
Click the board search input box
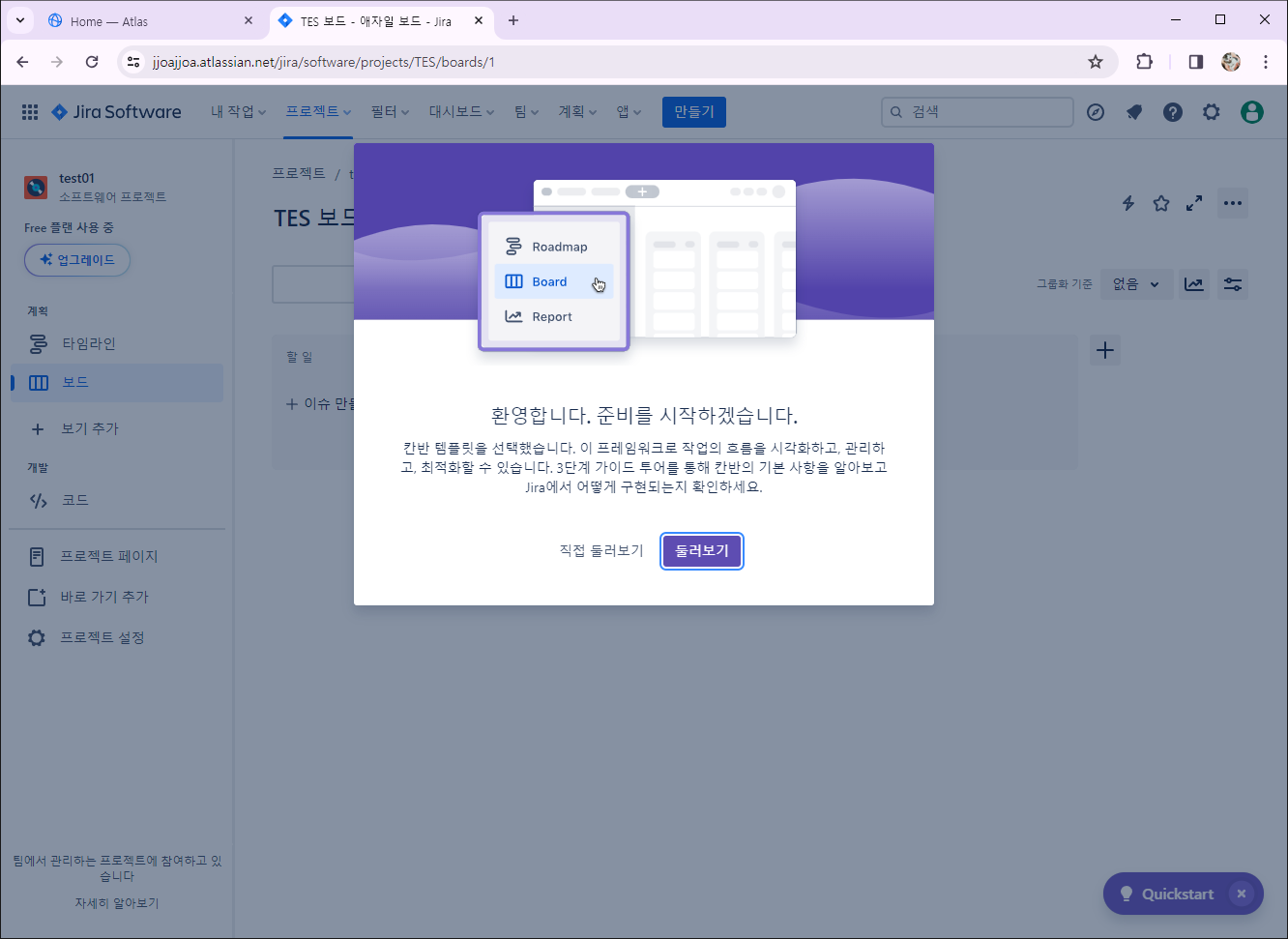[314, 284]
